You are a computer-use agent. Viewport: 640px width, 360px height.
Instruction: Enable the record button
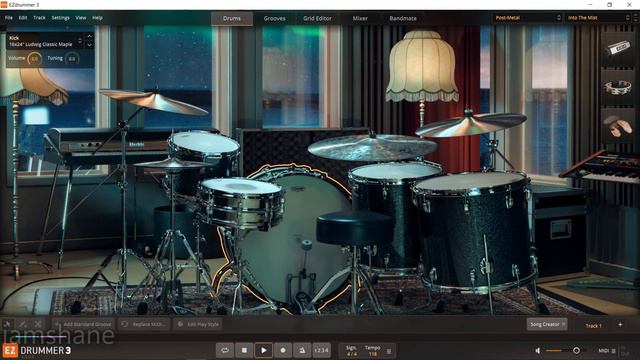[283, 350]
